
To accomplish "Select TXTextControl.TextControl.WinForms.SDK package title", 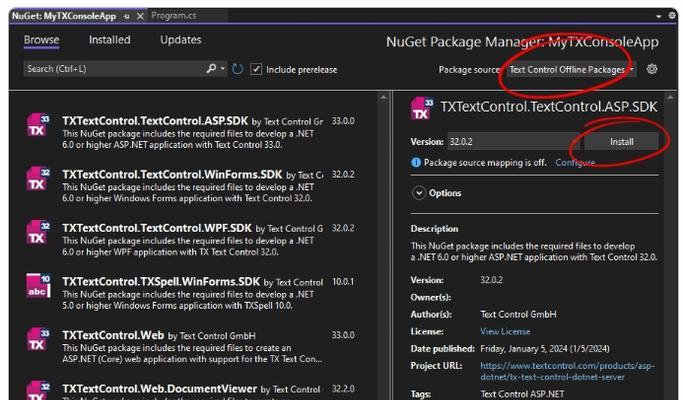I will click(x=172, y=174).
